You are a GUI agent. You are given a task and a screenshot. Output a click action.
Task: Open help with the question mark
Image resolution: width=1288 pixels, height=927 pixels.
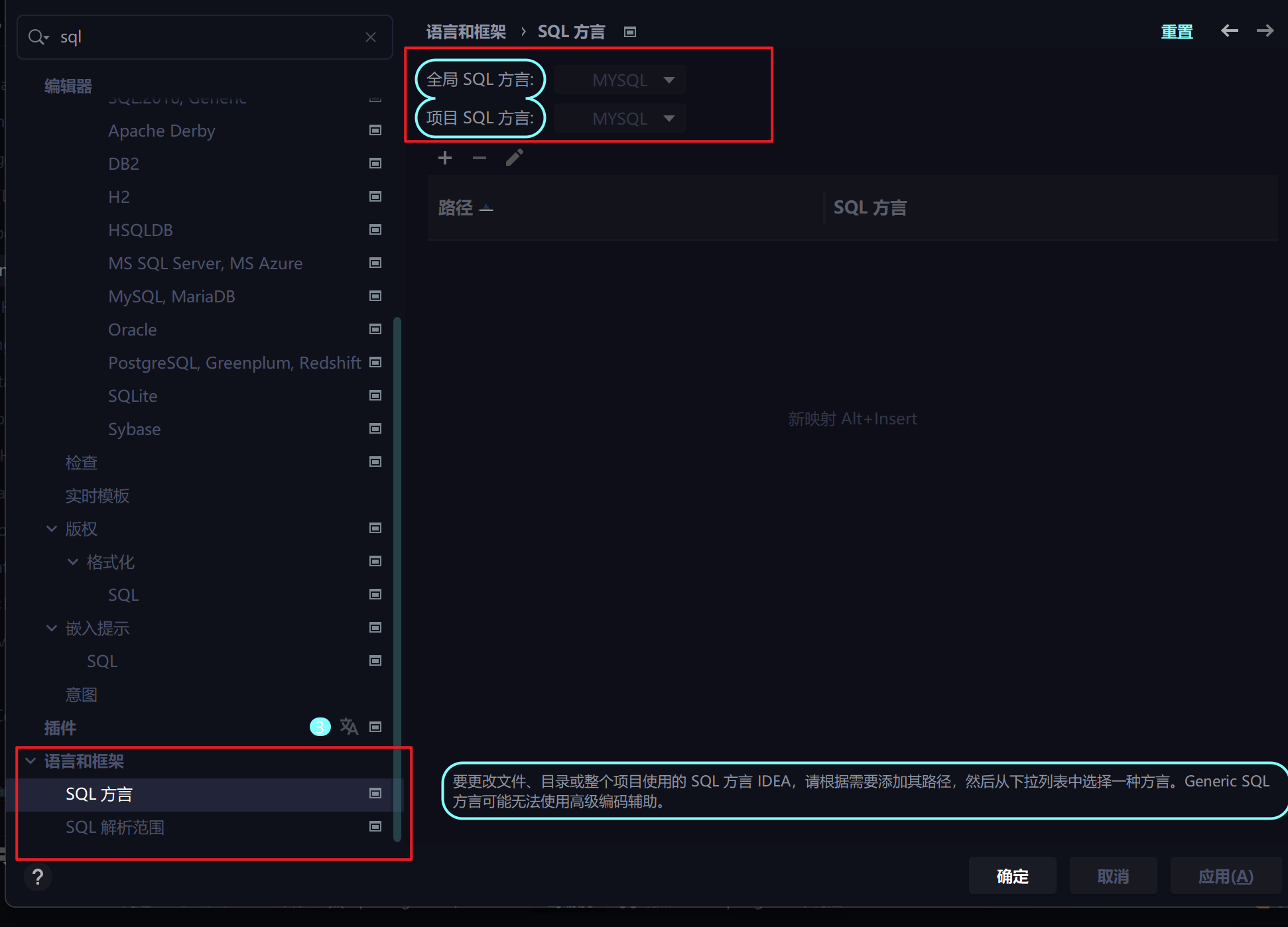pyautogui.click(x=38, y=877)
